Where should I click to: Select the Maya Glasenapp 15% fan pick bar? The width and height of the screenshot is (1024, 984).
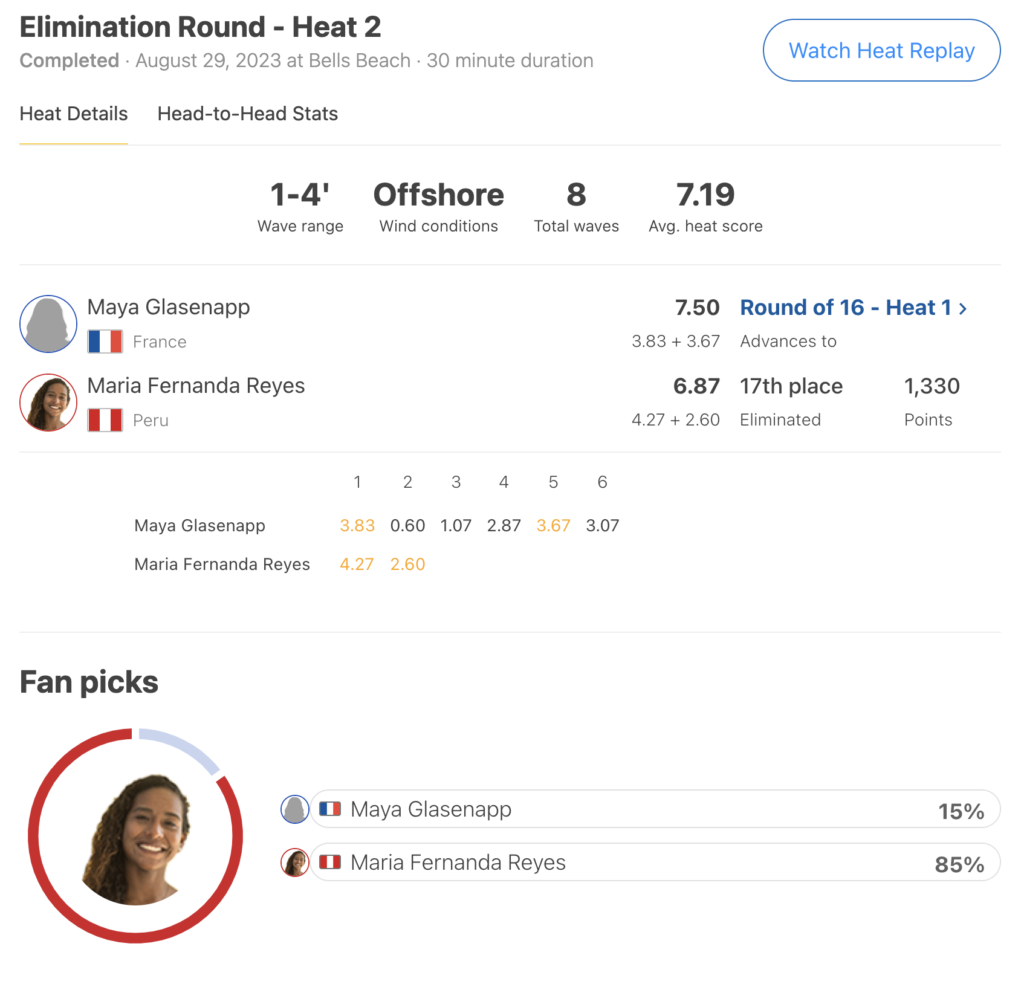pyautogui.click(x=655, y=809)
